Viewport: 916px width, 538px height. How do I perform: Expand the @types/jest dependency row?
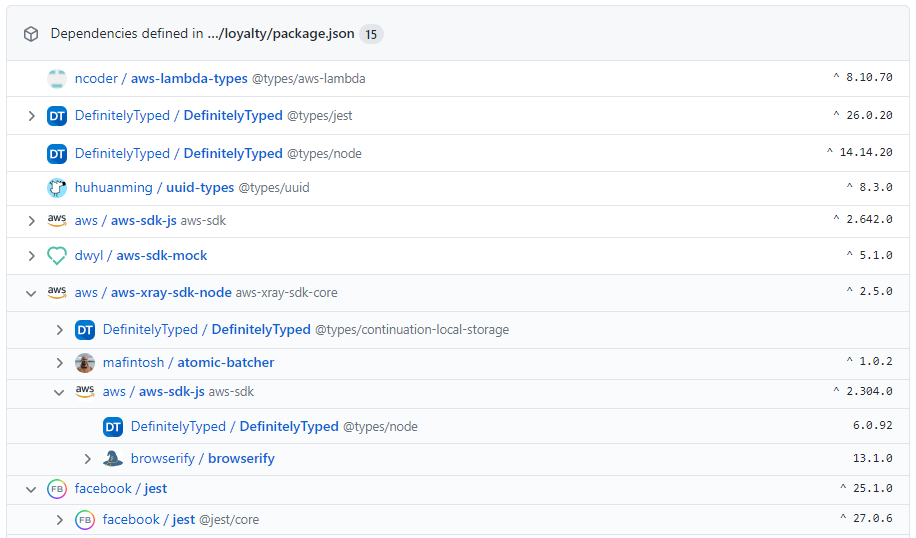click(32, 116)
